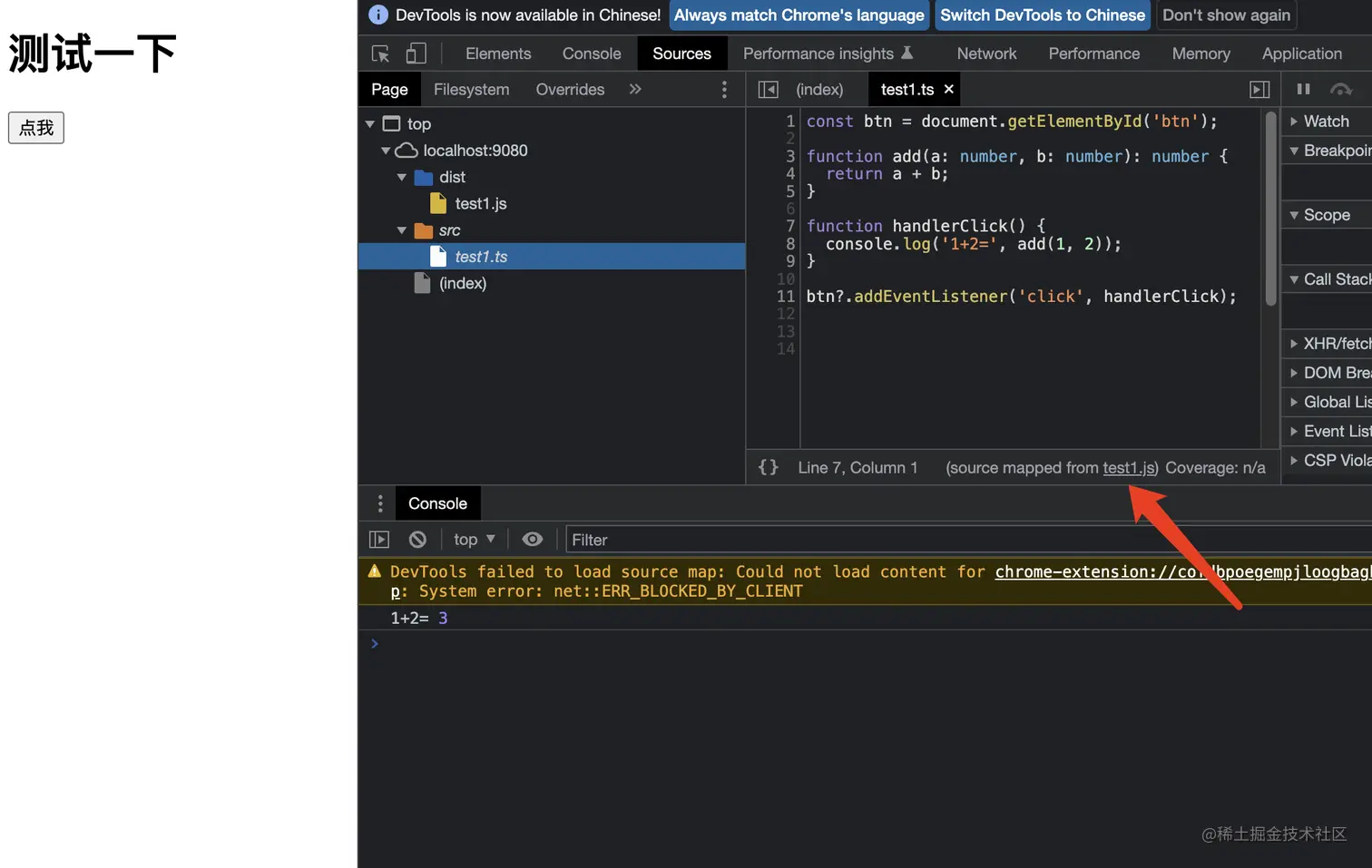
Task: Click the top frame icon in the tree
Action: coord(391,123)
